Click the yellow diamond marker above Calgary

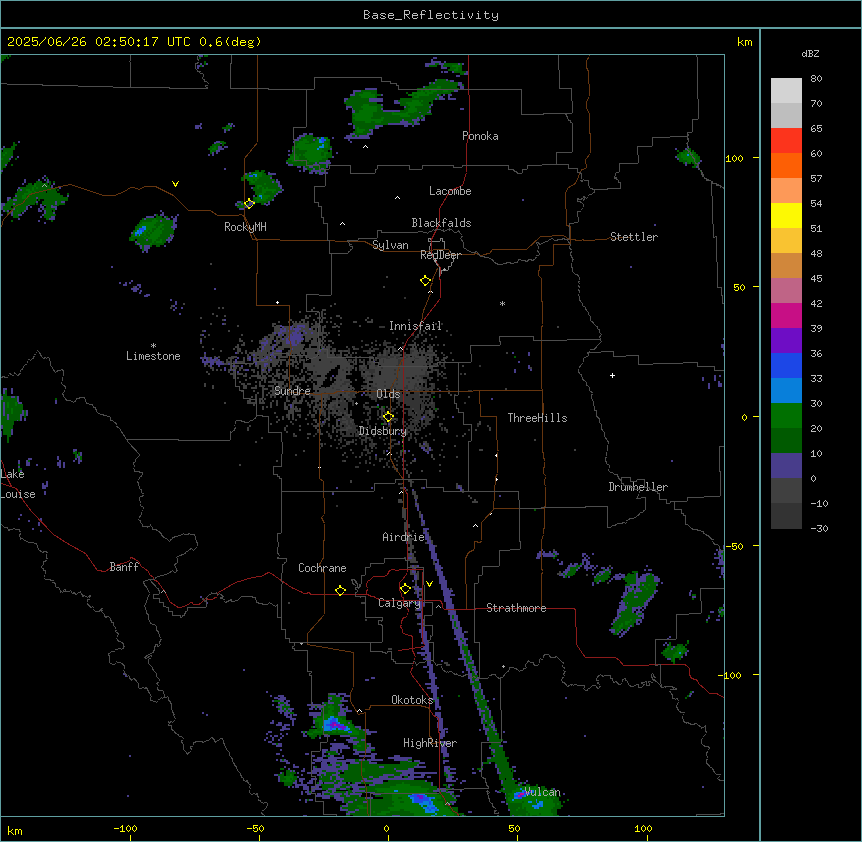click(x=405, y=589)
